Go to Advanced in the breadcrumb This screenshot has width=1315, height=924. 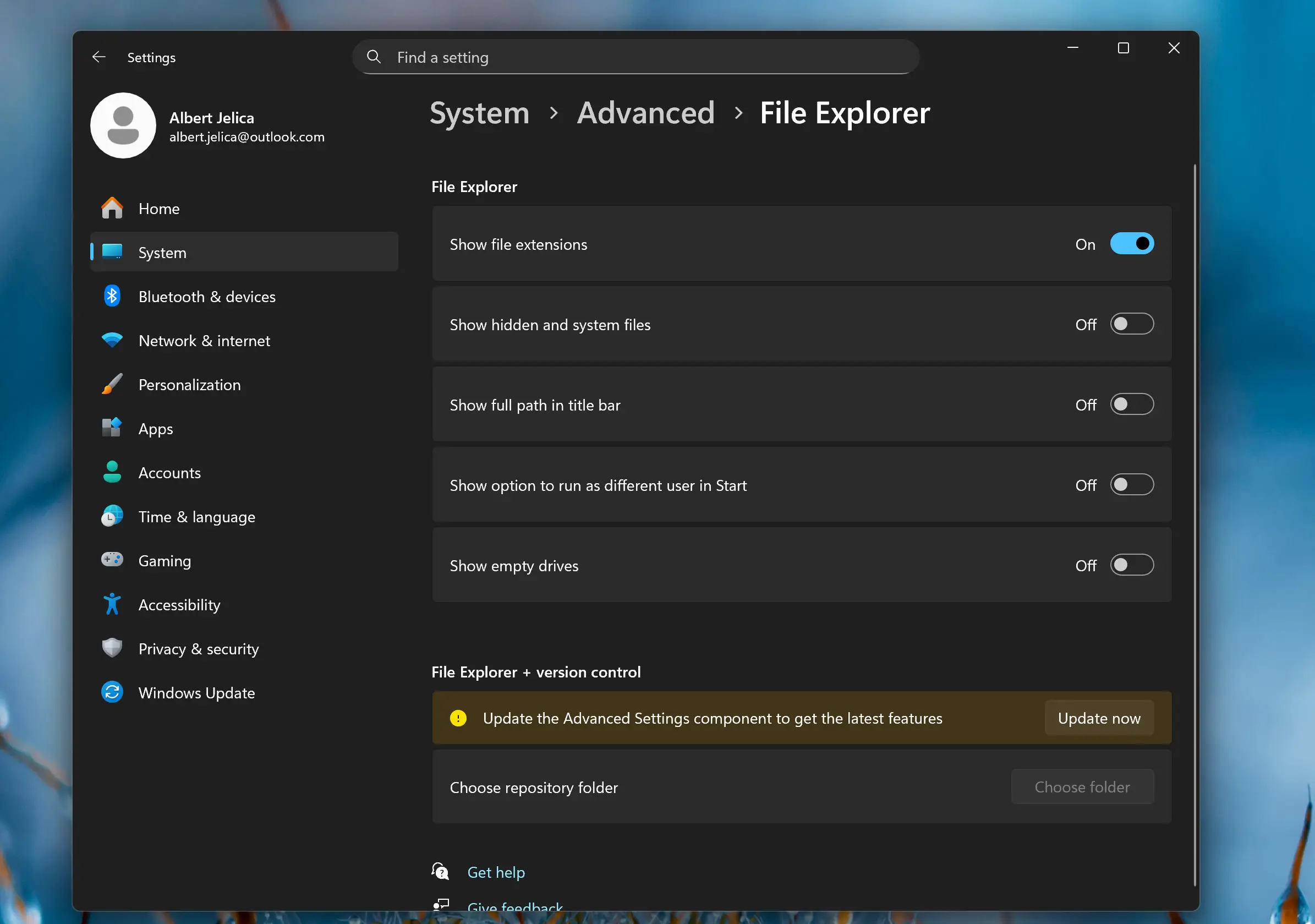click(x=645, y=113)
